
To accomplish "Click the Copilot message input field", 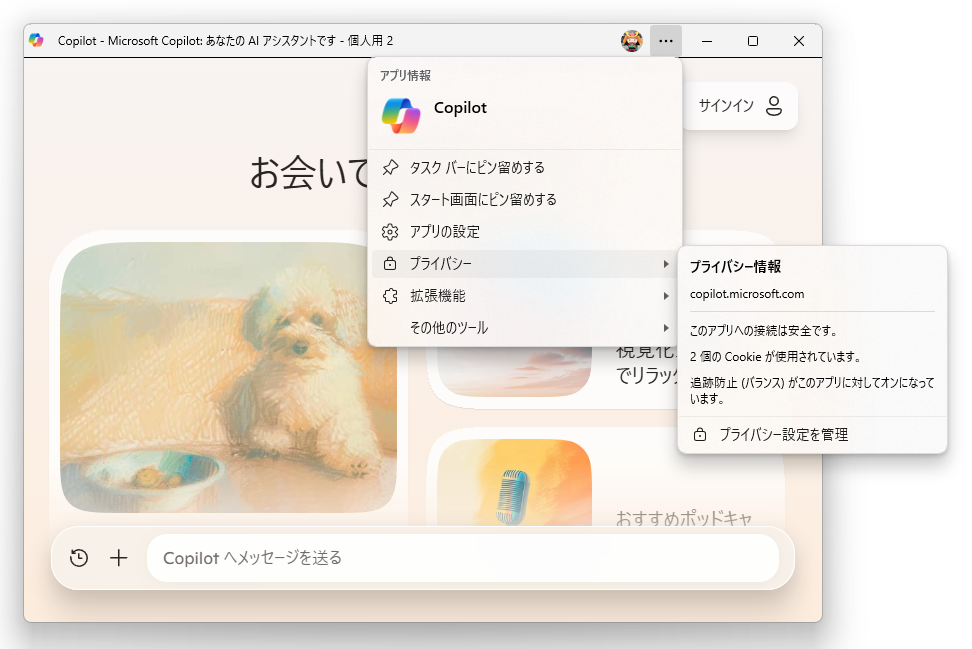I will pos(400,558).
